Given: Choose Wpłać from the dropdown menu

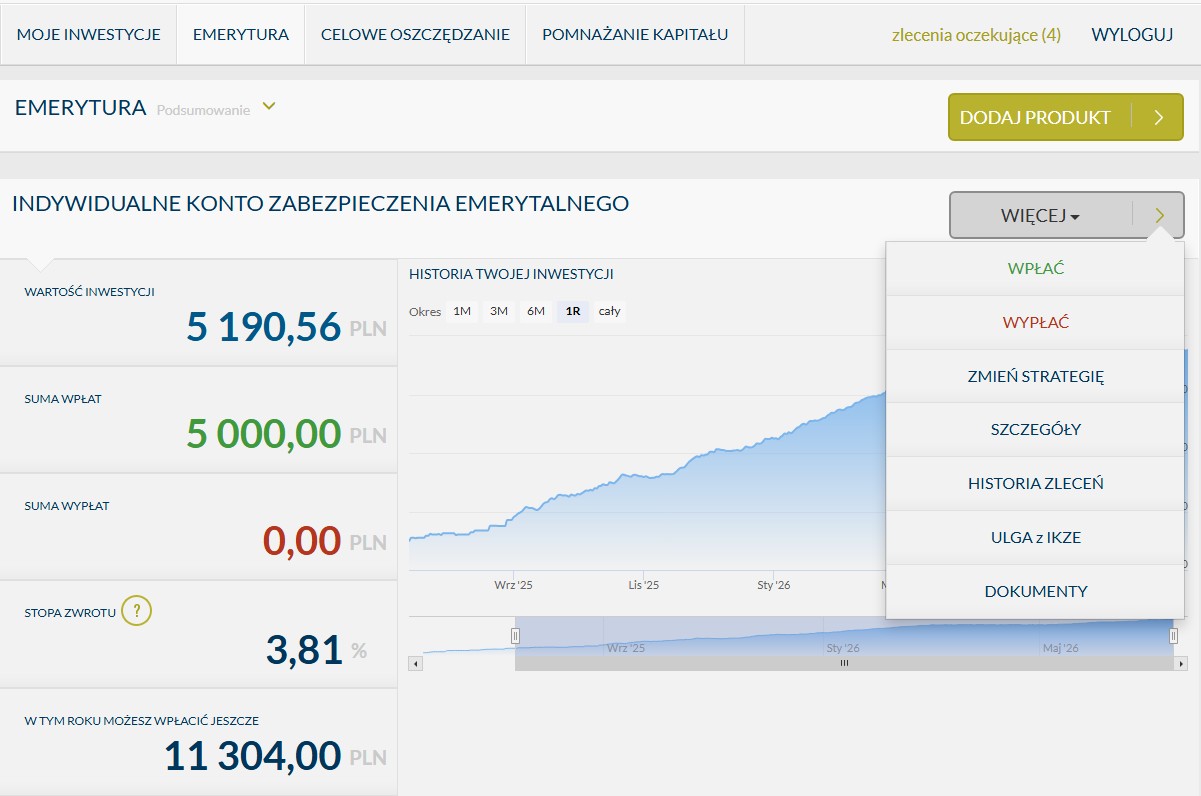Looking at the screenshot, I should [x=1035, y=268].
